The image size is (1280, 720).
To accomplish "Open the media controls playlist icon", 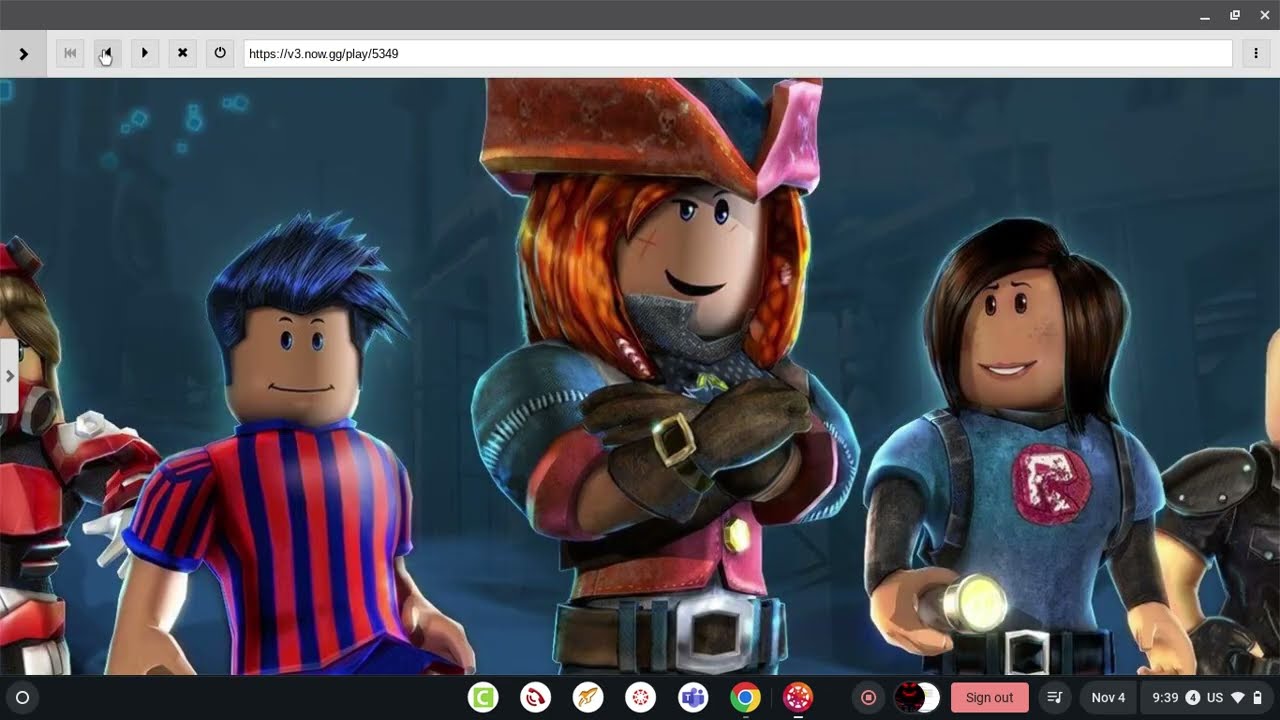I will click(1054, 698).
